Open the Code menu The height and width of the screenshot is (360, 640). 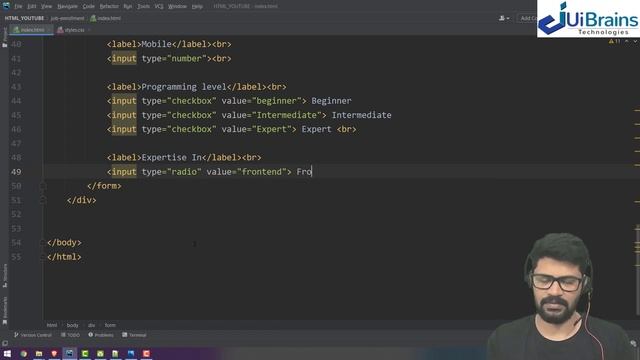(89, 6)
